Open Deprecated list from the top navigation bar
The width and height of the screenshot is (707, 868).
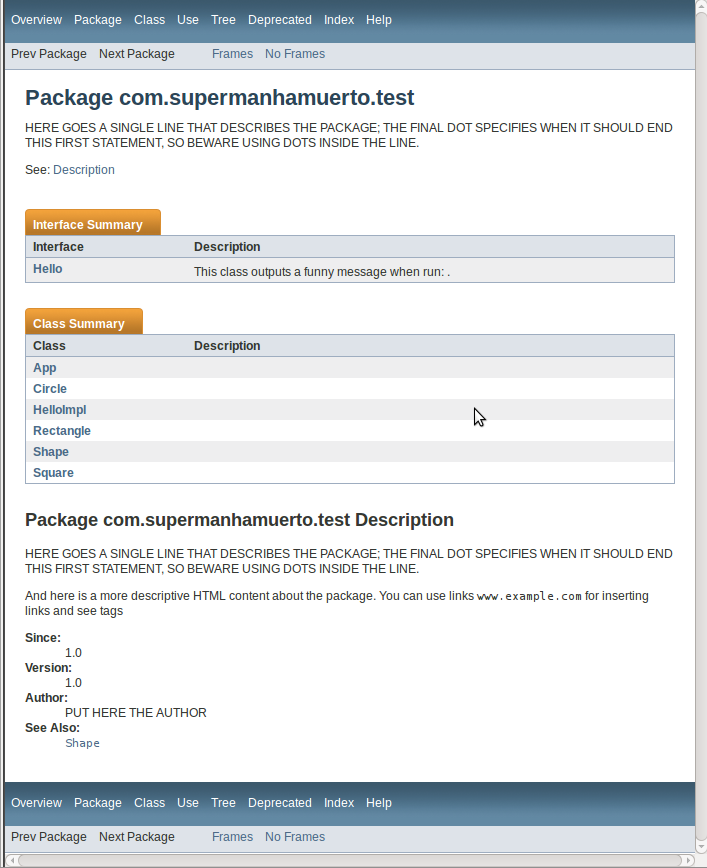[x=279, y=20]
